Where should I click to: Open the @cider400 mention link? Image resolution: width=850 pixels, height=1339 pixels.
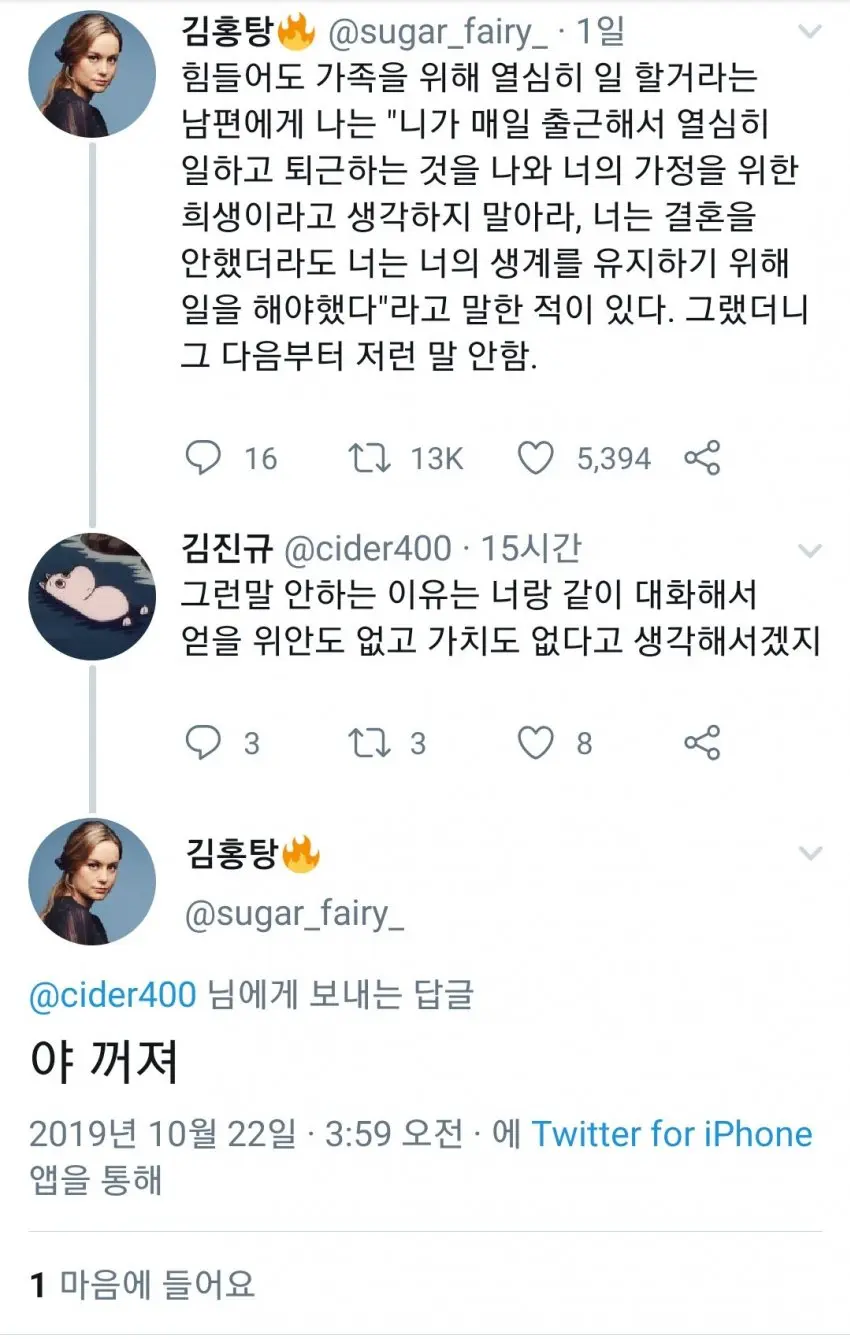click(110, 994)
